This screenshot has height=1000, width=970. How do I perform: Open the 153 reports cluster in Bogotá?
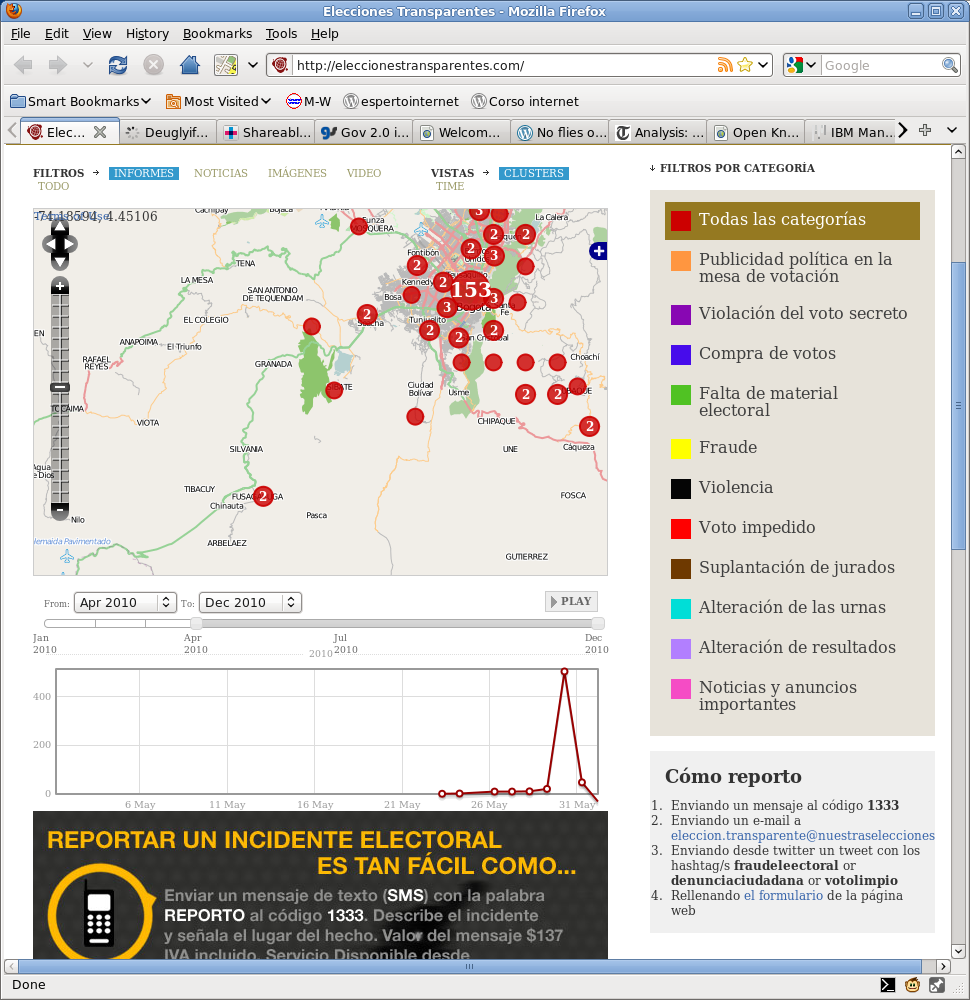[x=471, y=290]
